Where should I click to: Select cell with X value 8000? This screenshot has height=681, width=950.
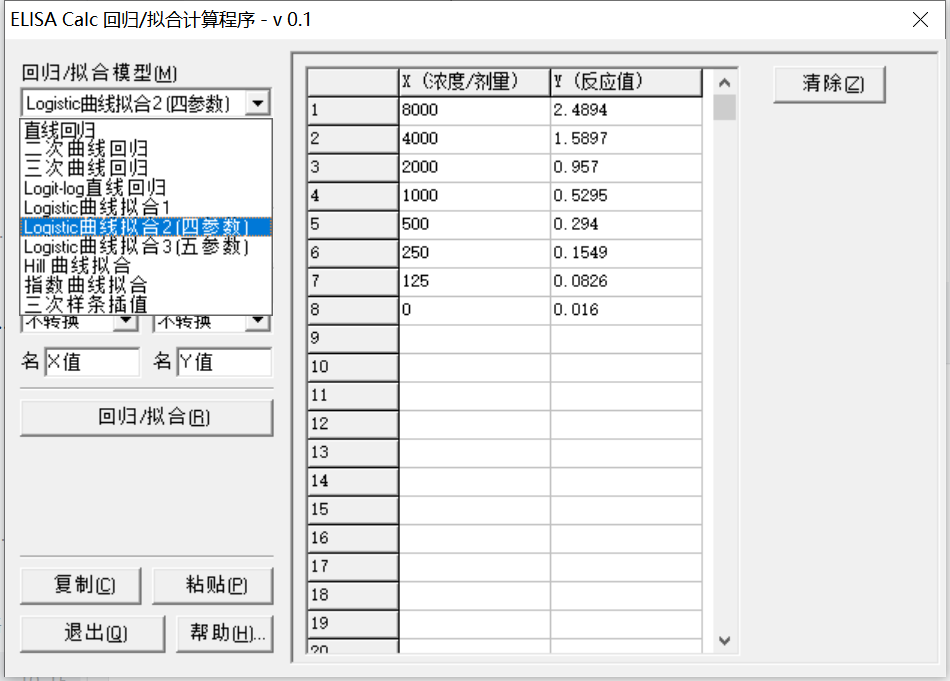coord(474,111)
